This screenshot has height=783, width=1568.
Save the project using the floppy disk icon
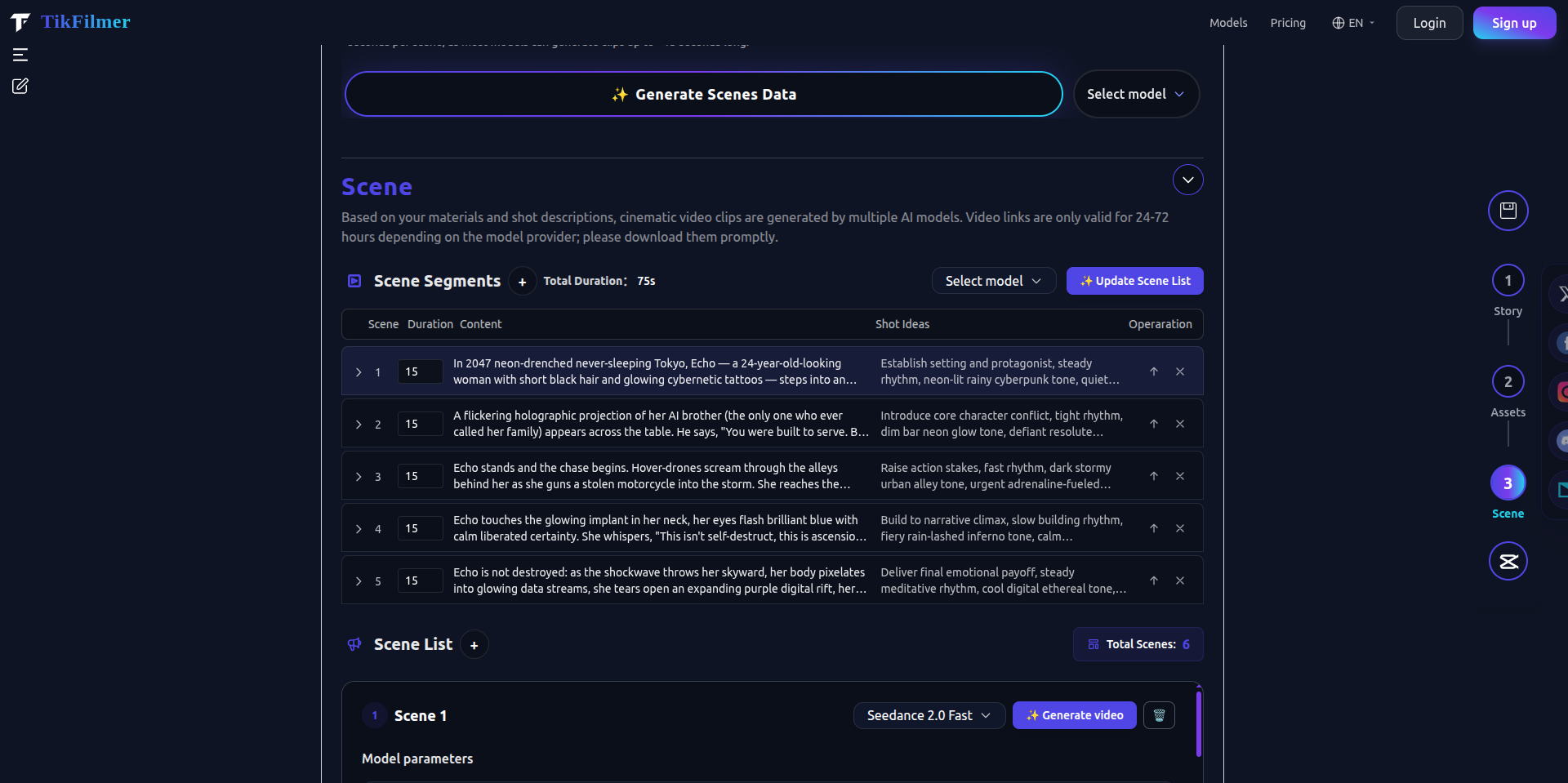point(1508,210)
